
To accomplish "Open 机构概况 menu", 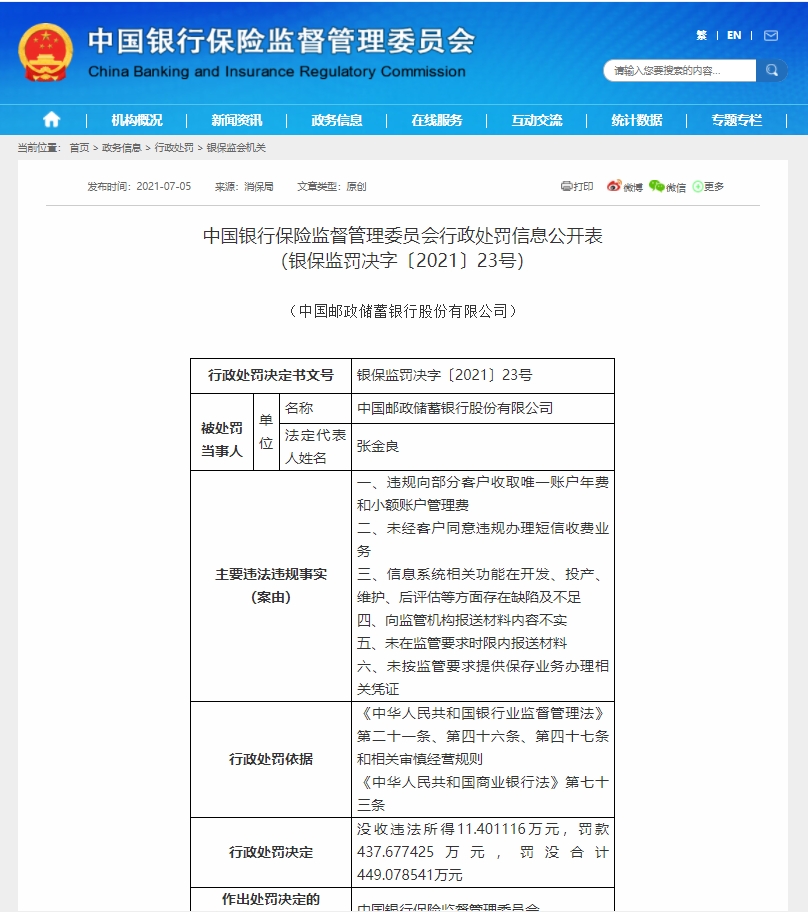I will 137,120.
